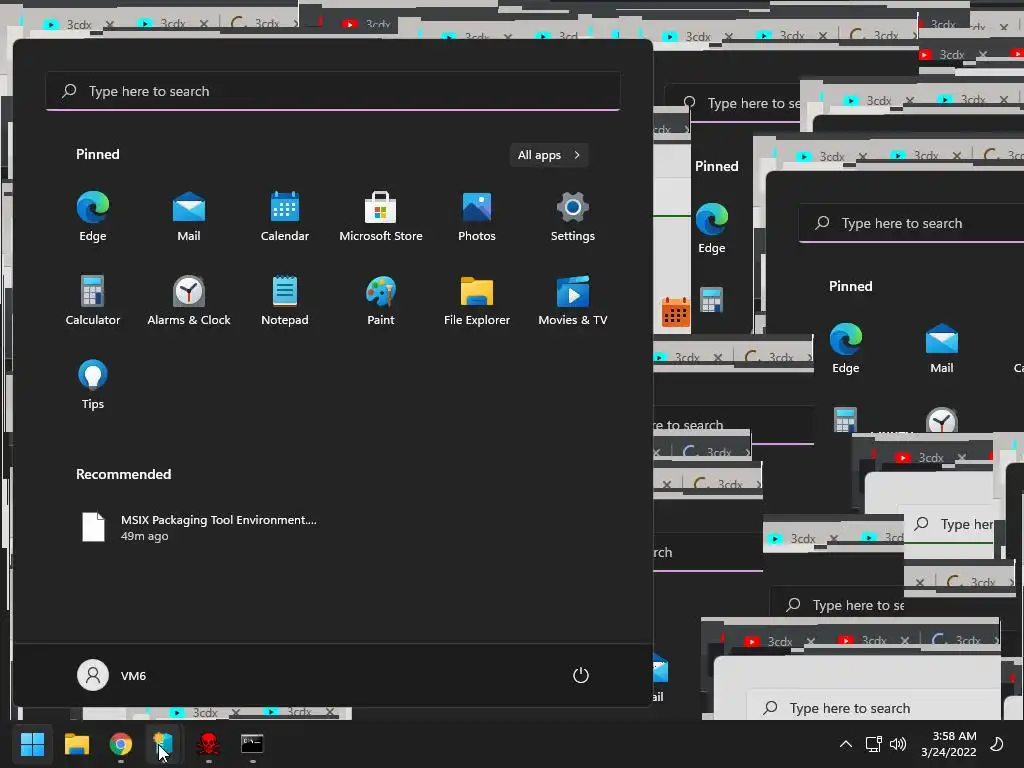Open File Explorer from the taskbar
The image size is (1024, 768).
pos(76,744)
